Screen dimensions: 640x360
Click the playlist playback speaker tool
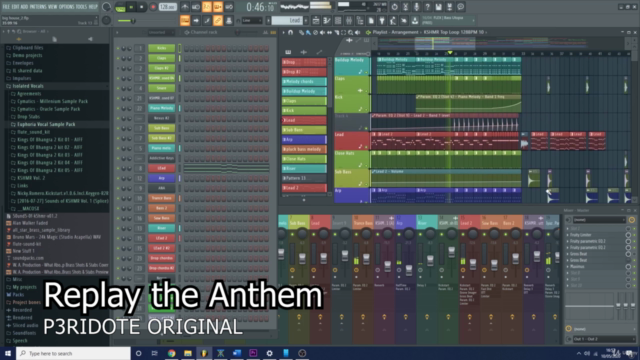coord(358,33)
